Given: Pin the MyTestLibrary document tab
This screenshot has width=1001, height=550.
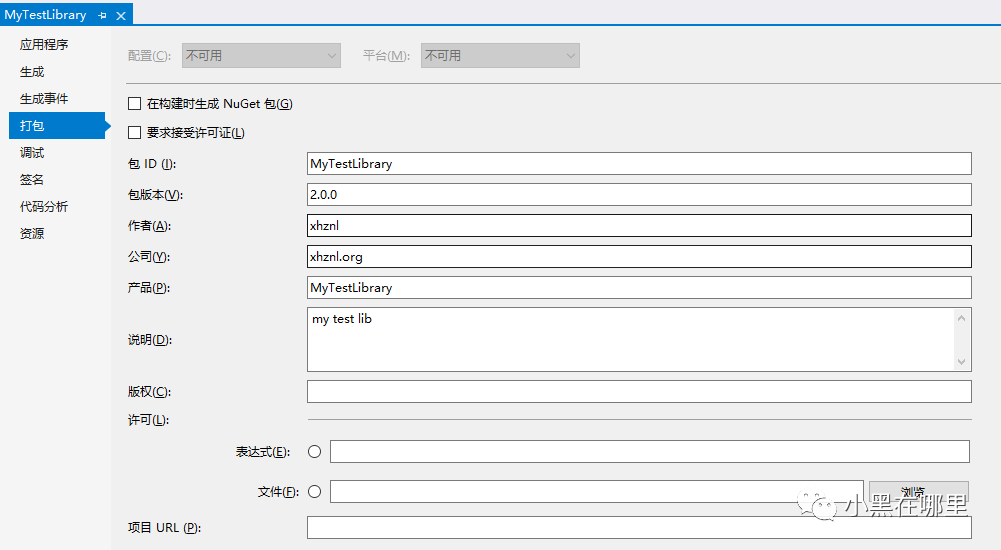Looking at the screenshot, I should coord(102,15).
